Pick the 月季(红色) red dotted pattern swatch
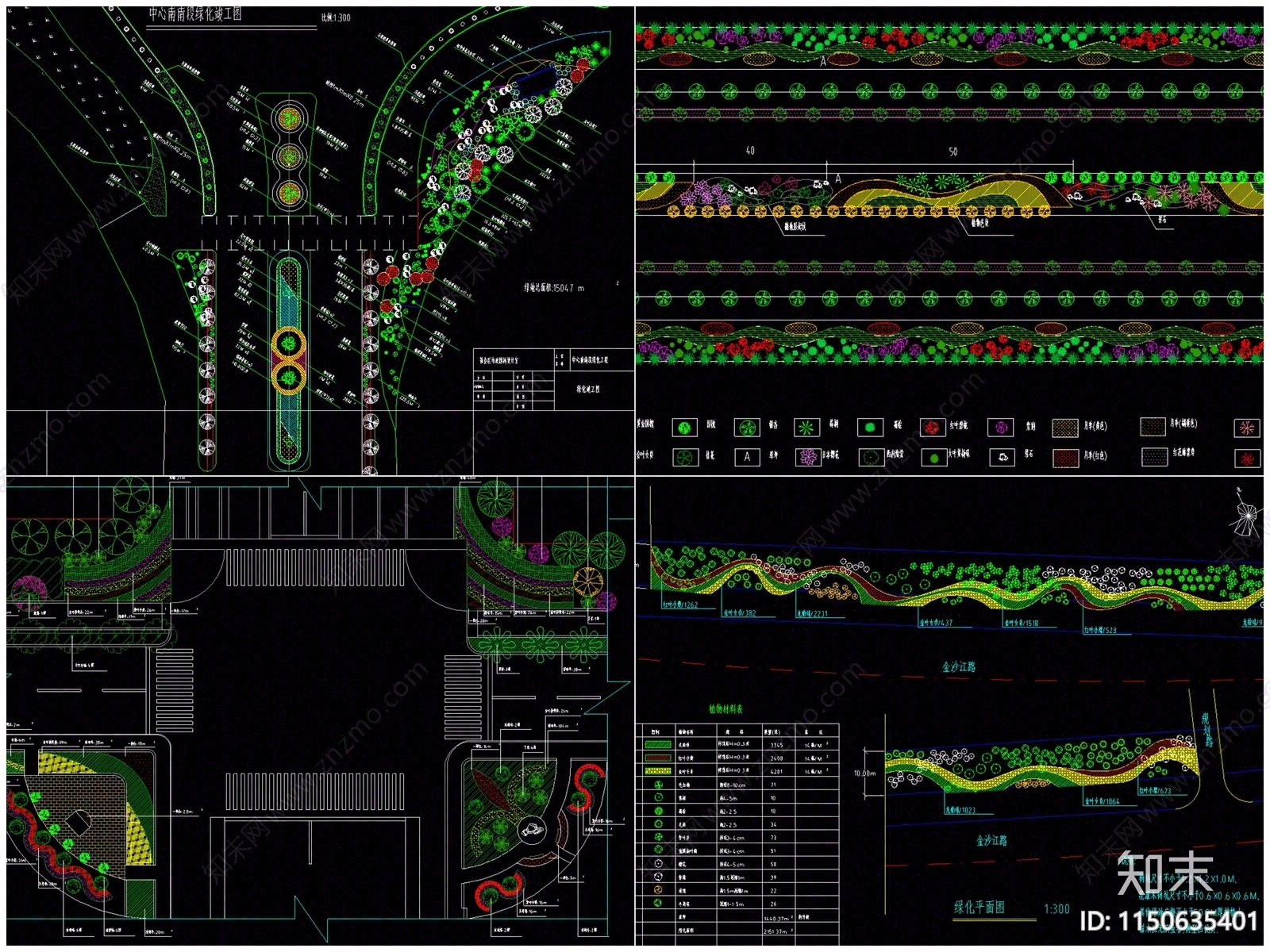Image resolution: width=1270 pixels, height=952 pixels. coord(1065,458)
